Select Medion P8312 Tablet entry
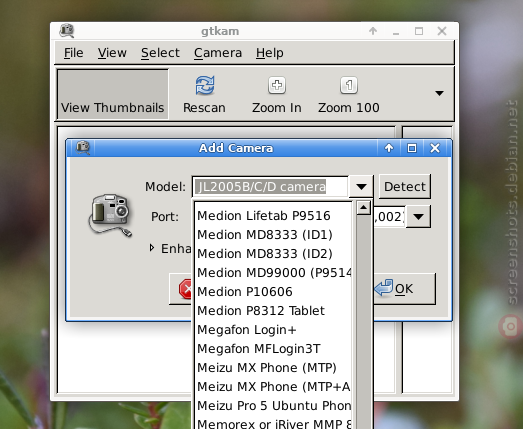Viewport: 523px width, 429px height. [273, 311]
